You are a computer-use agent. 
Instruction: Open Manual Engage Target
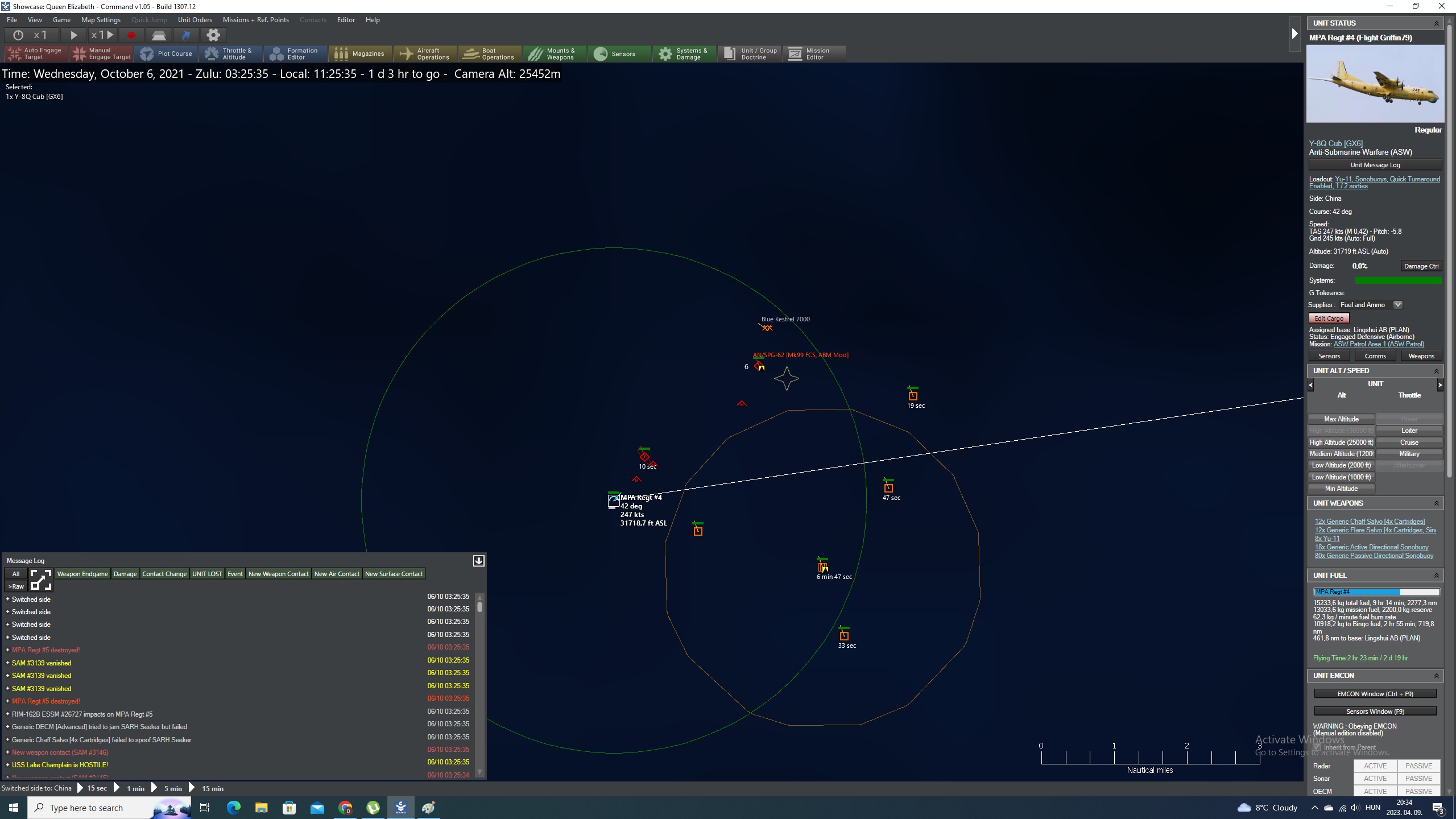pyautogui.click(x=102, y=54)
